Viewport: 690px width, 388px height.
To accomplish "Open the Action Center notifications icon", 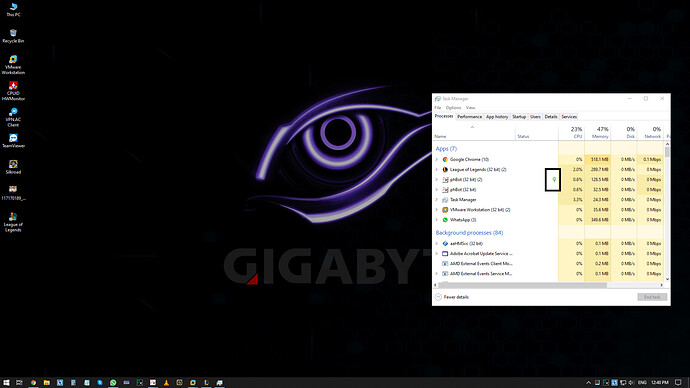I will (x=678, y=383).
